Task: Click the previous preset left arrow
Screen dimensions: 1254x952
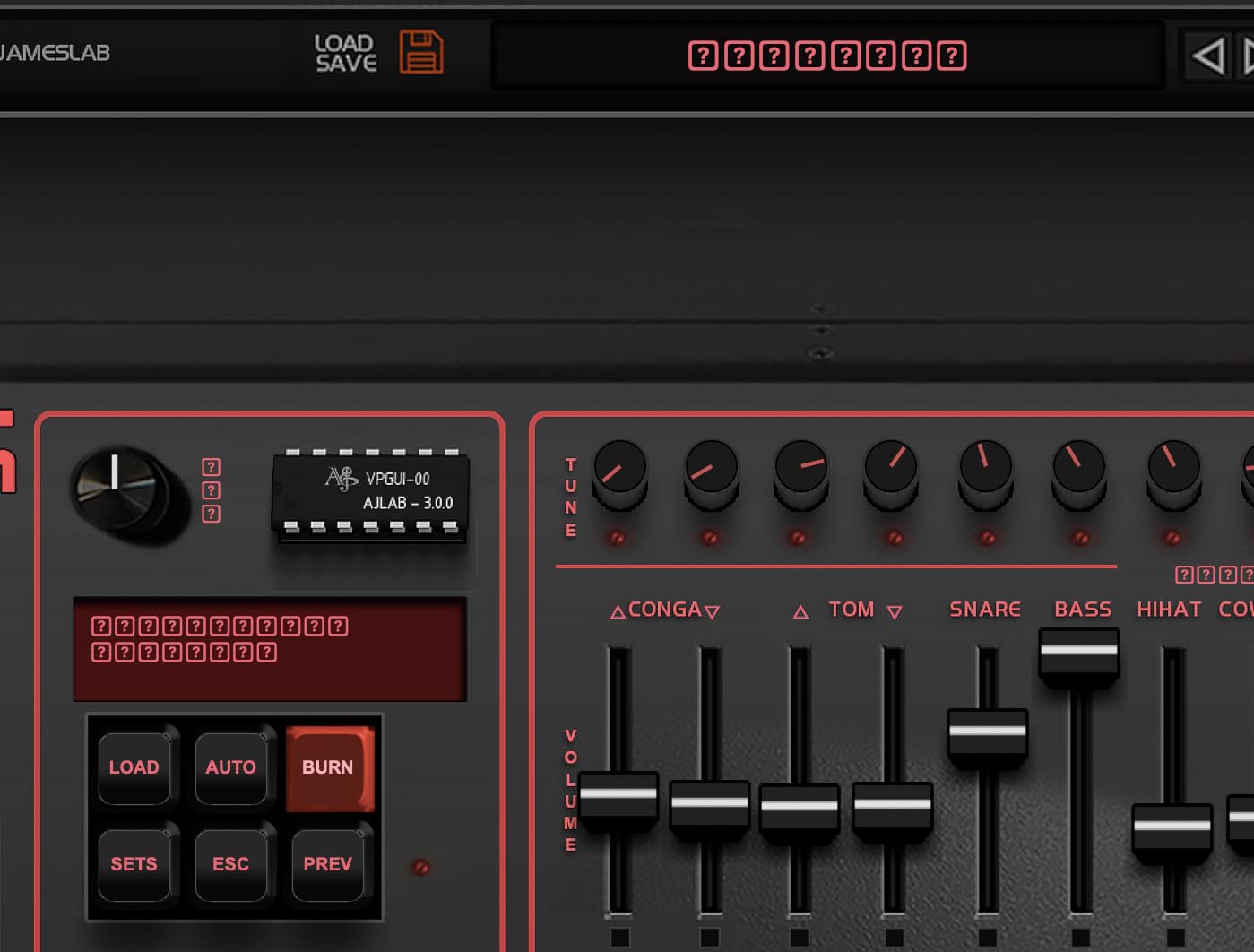Action: [x=1207, y=56]
